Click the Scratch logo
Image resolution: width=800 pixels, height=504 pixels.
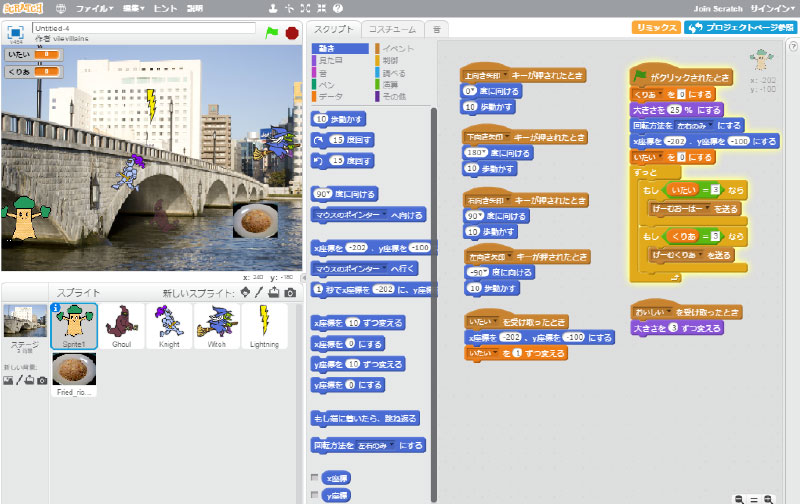pos(22,8)
